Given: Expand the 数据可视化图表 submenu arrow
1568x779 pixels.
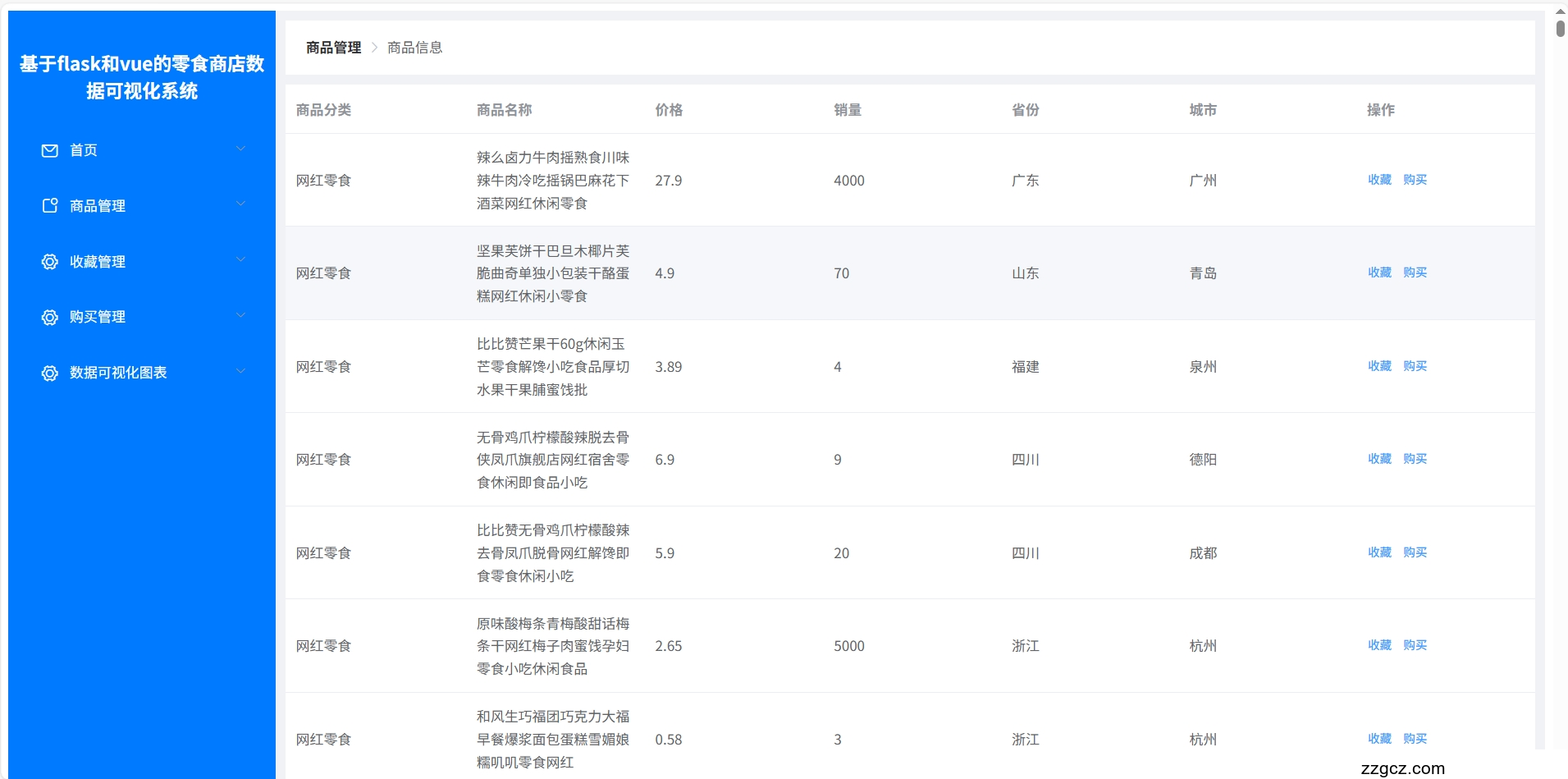Looking at the screenshot, I should 240,371.
